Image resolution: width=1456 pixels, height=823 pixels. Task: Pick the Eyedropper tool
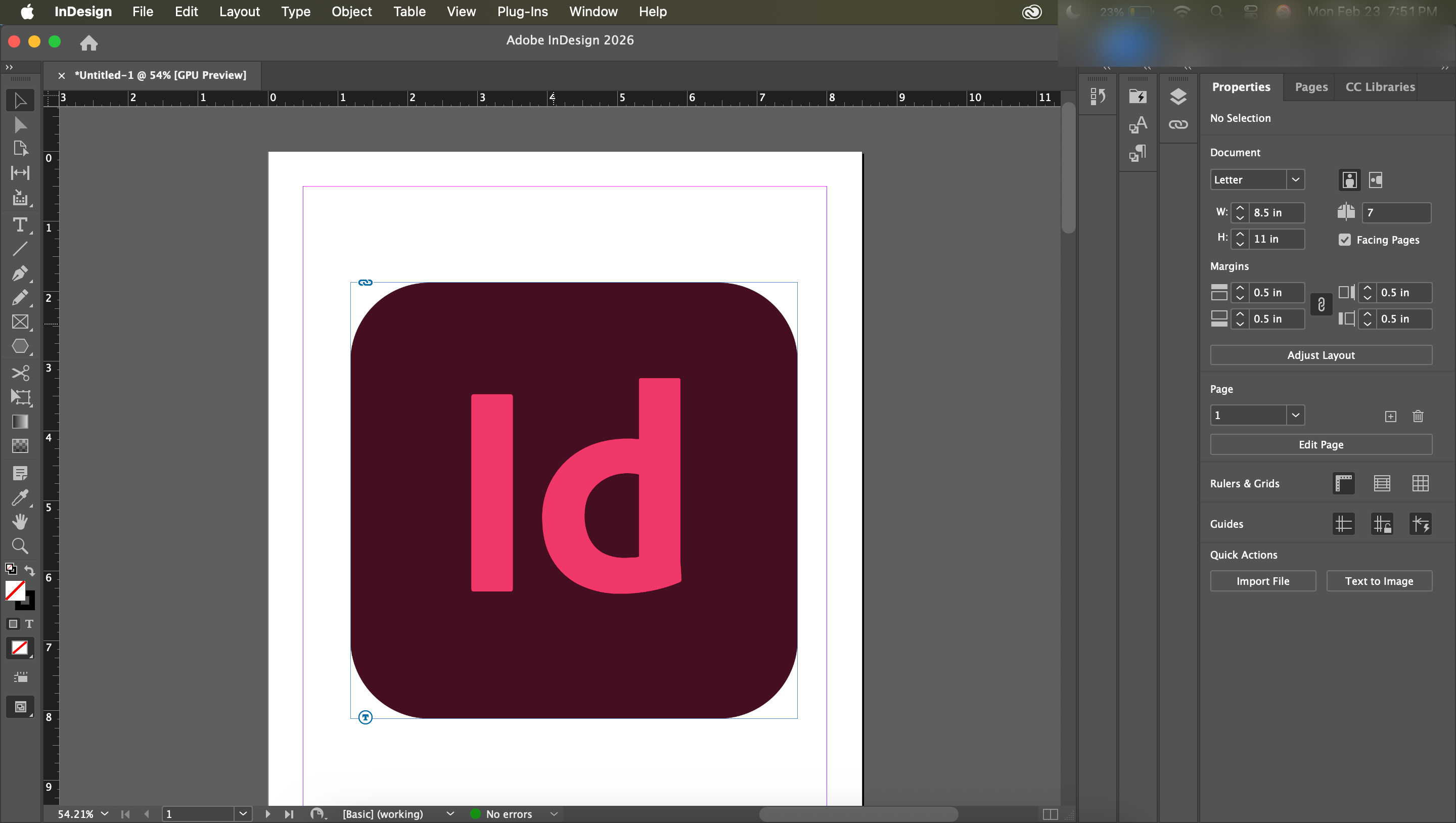(x=20, y=497)
